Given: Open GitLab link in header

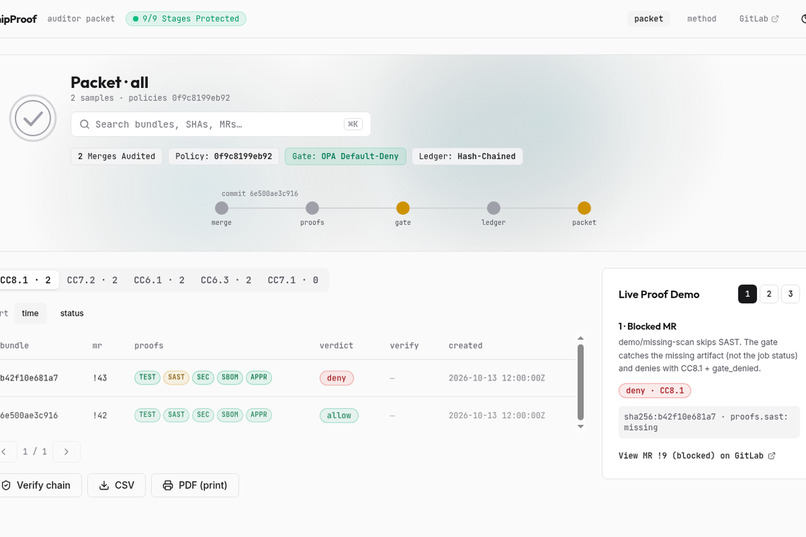Looking at the screenshot, I should 759,18.
